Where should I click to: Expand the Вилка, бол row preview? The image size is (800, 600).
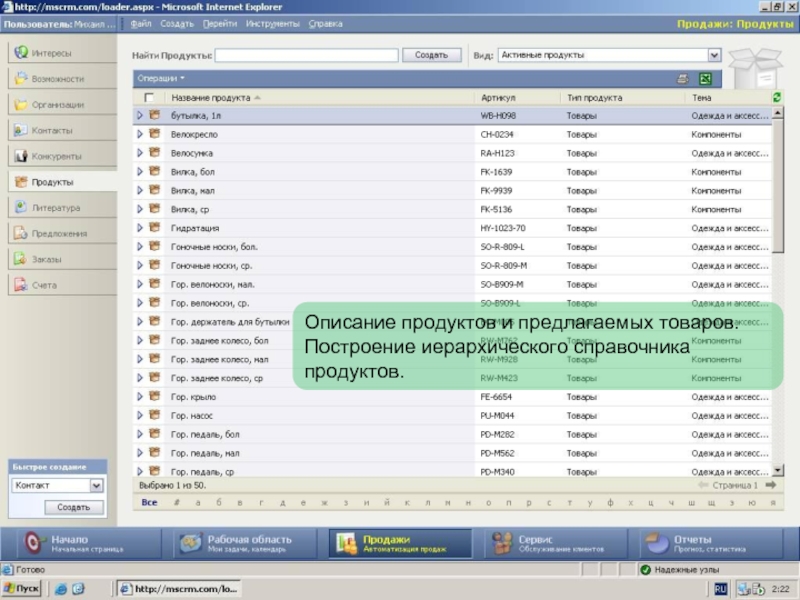140,172
